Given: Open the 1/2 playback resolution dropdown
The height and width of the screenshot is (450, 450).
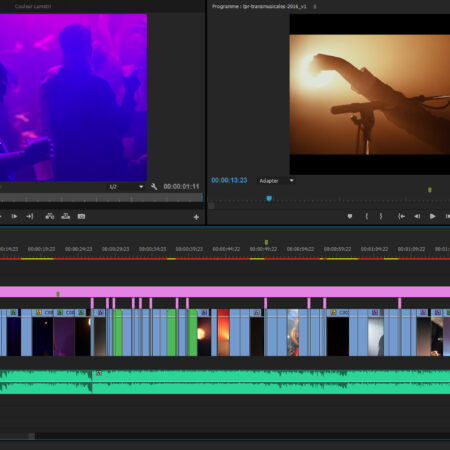Looking at the screenshot, I should [x=126, y=187].
